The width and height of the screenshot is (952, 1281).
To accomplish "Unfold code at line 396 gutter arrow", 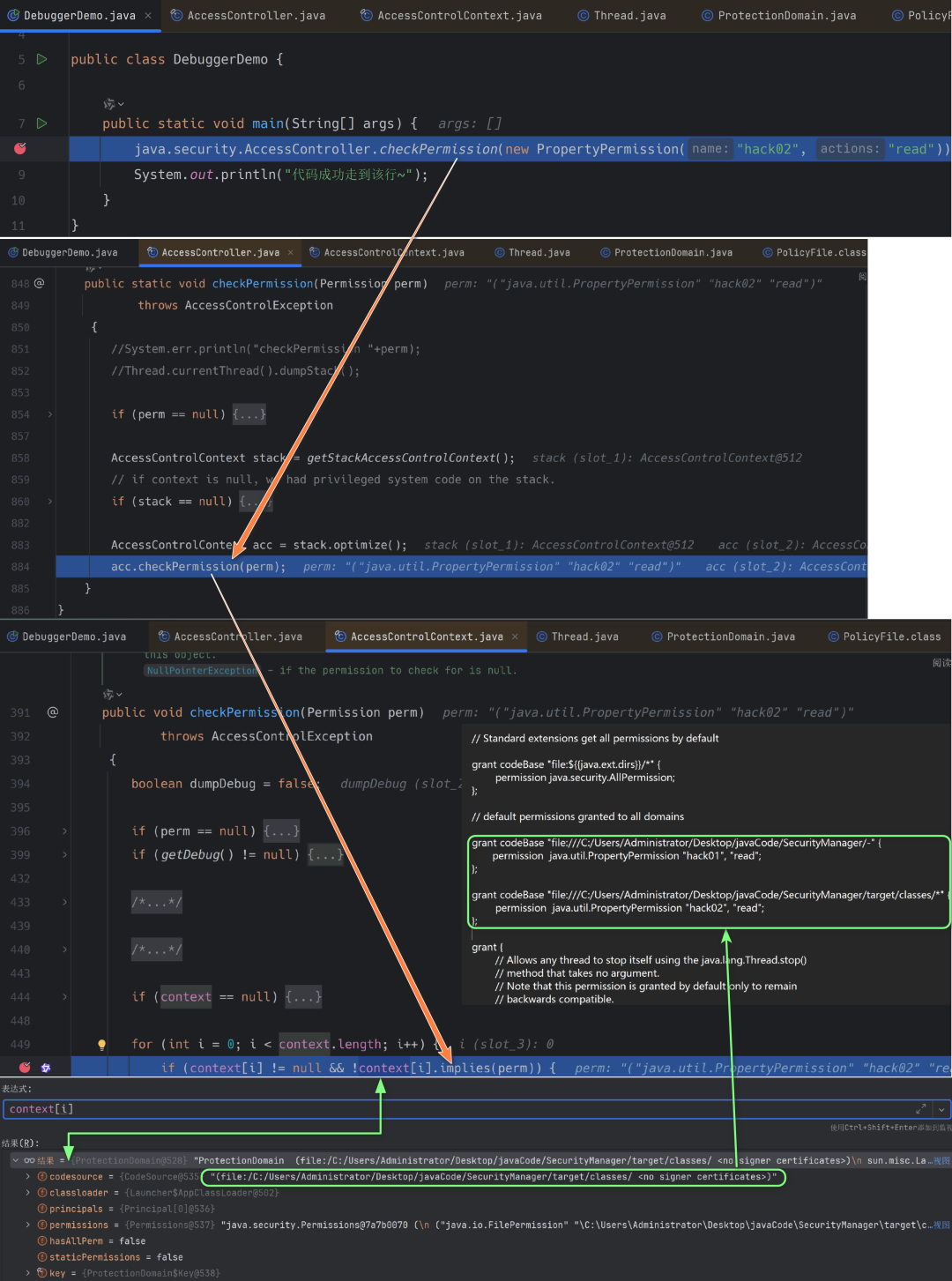I will click(x=64, y=831).
